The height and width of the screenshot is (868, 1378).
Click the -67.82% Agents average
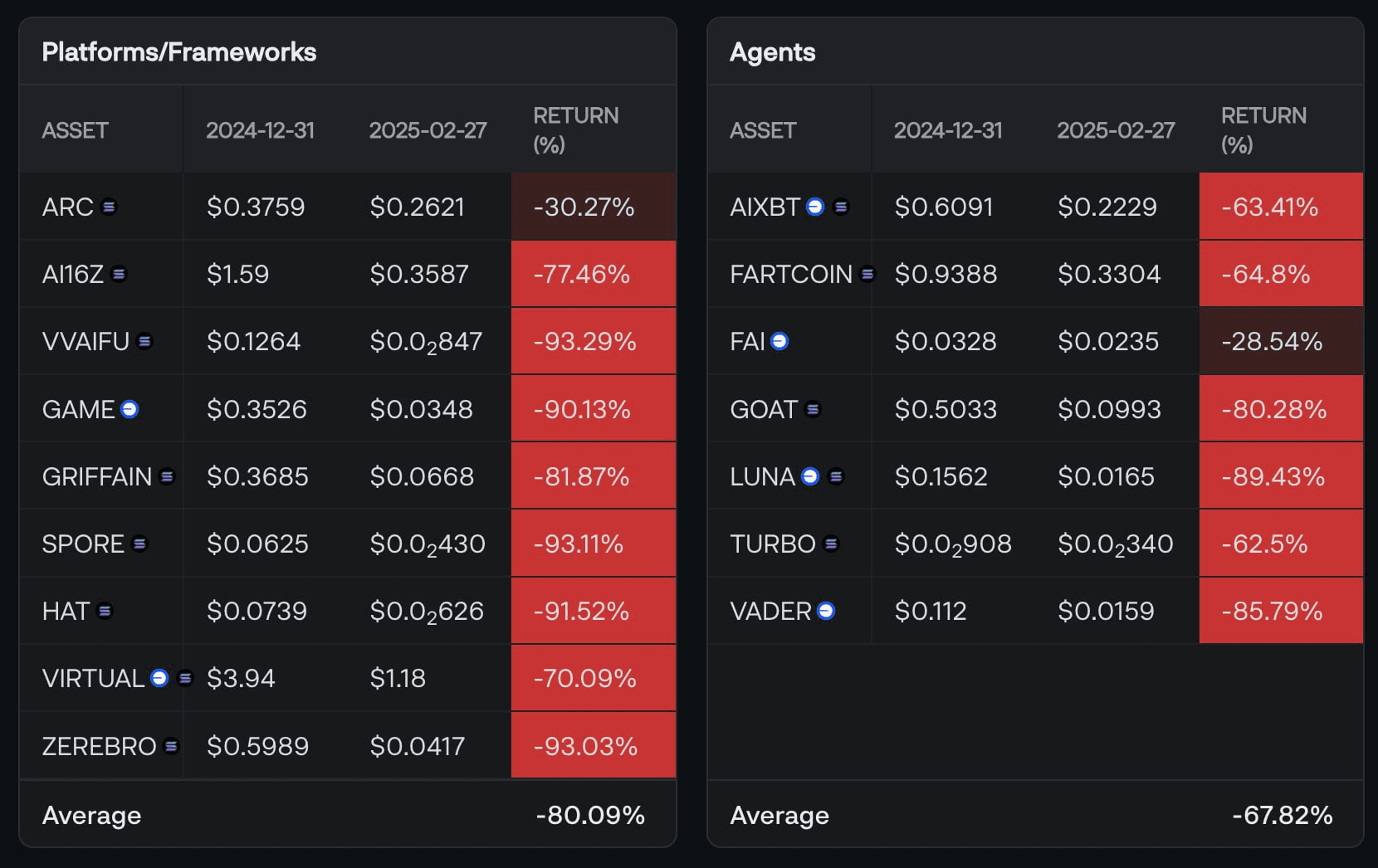click(1283, 815)
